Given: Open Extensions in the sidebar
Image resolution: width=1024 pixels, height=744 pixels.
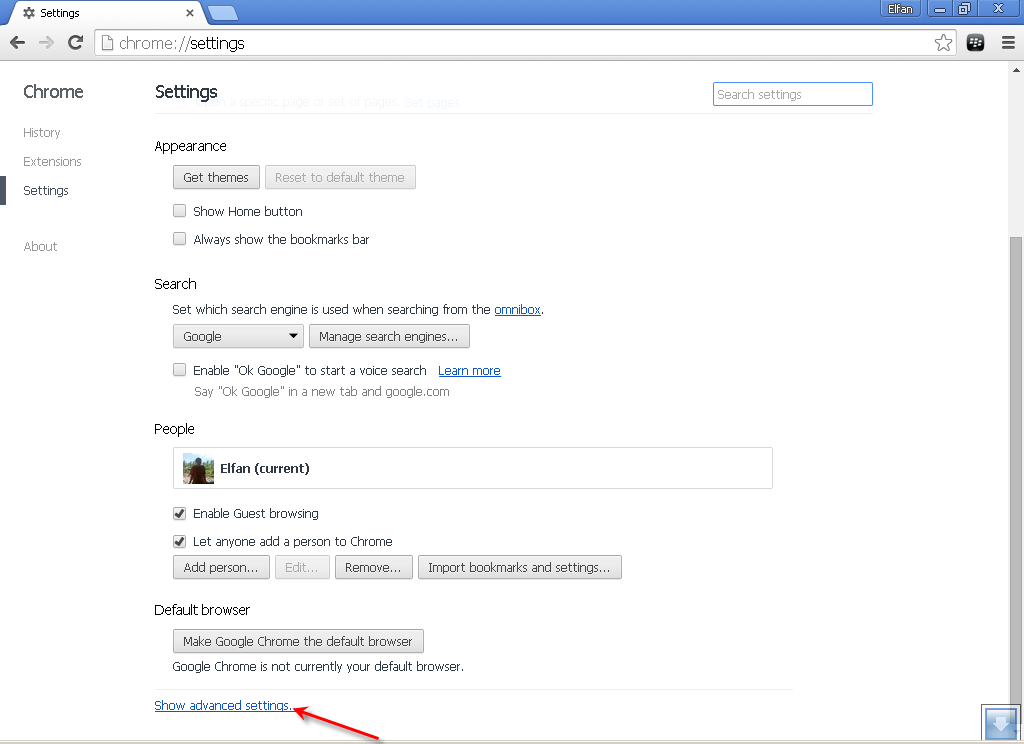Looking at the screenshot, I should click(x=52, y=161).
